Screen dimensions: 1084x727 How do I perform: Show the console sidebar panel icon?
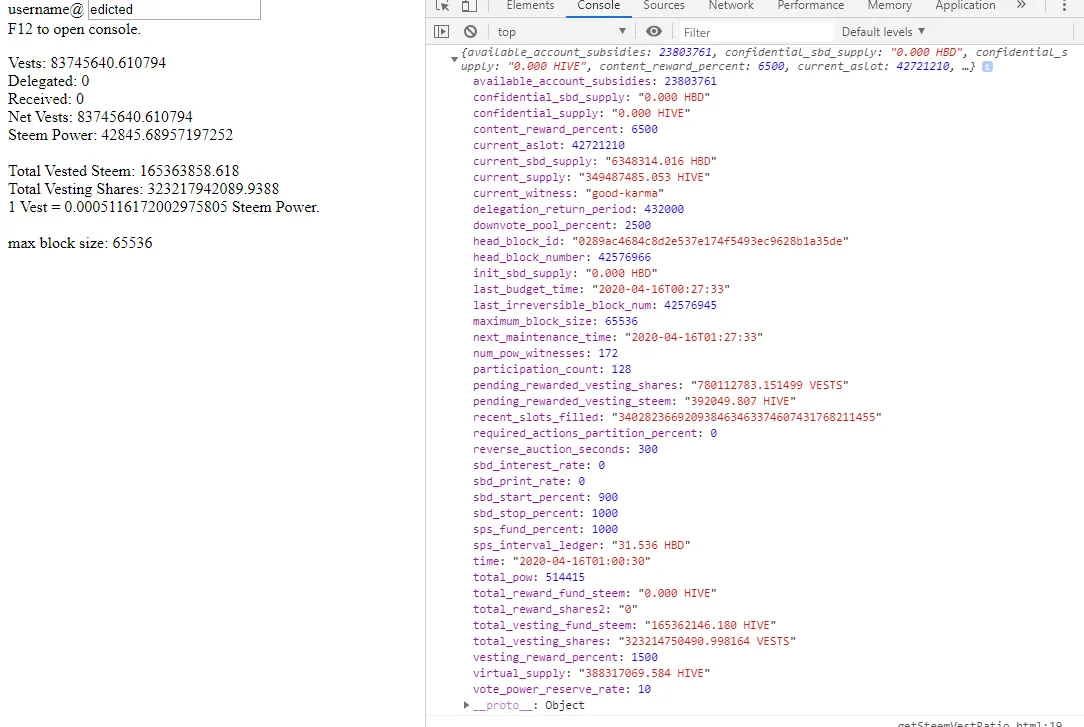pyautogui.click(x=441, y=32)
